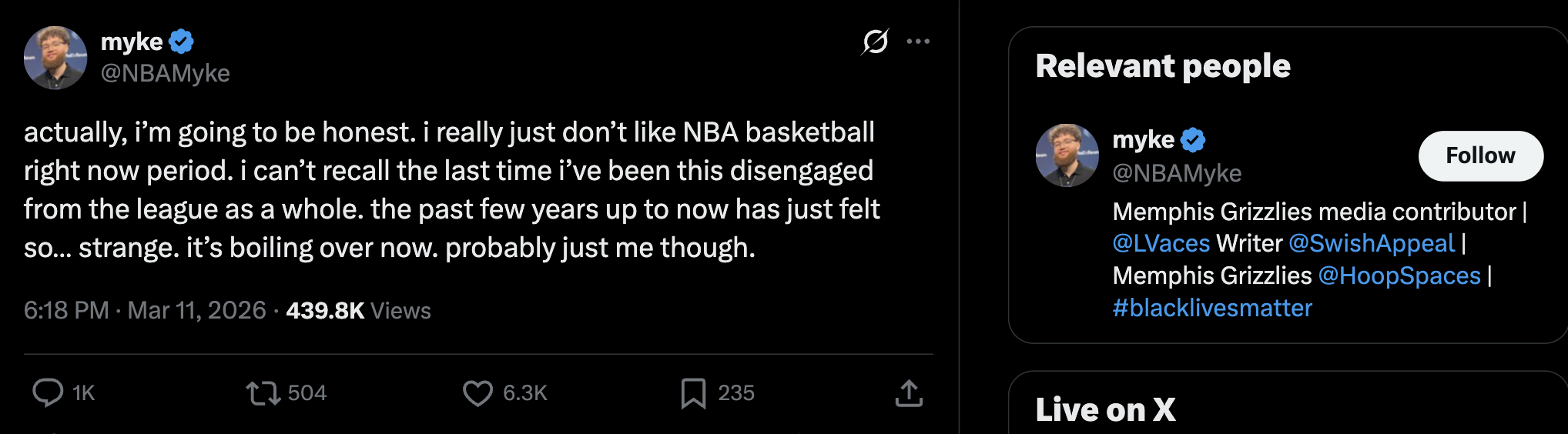Open the @LVaces profile link
The width and height of the screenshot is (1568, 434).
pos(1161,244)
